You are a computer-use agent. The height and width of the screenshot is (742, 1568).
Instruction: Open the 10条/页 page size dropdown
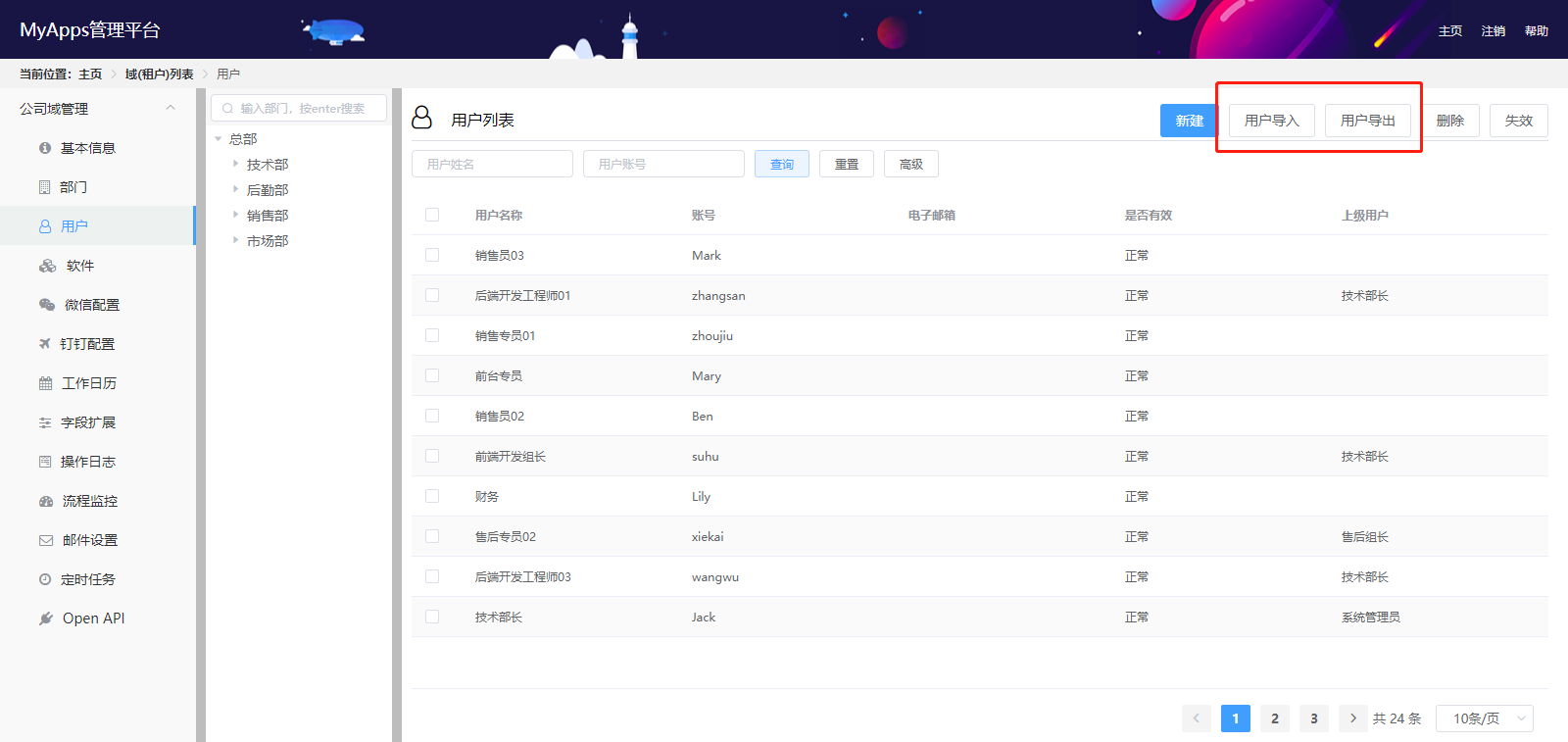click(1484, 718)
